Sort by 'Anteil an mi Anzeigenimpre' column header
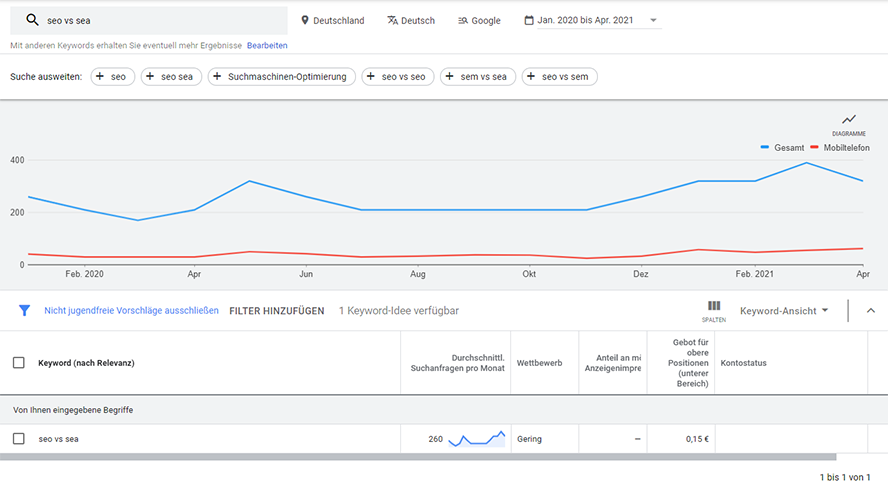 coord(613,363)
